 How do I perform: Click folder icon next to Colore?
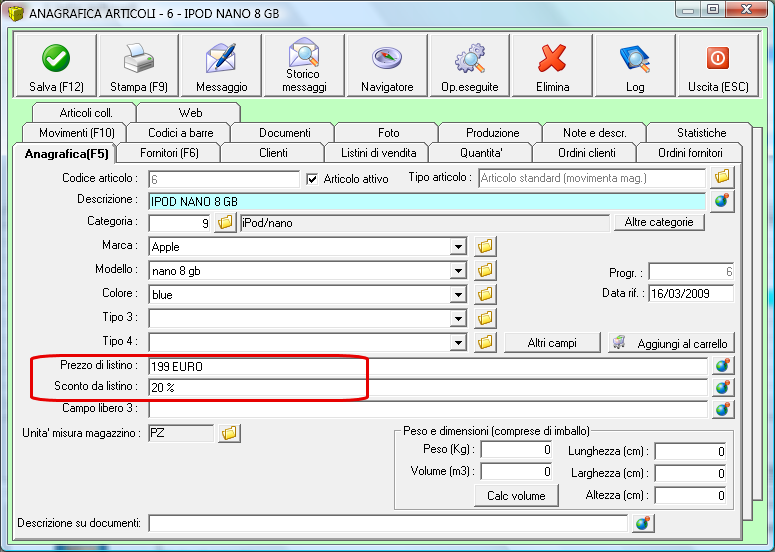pyautogui.click(x=485, y=294)
